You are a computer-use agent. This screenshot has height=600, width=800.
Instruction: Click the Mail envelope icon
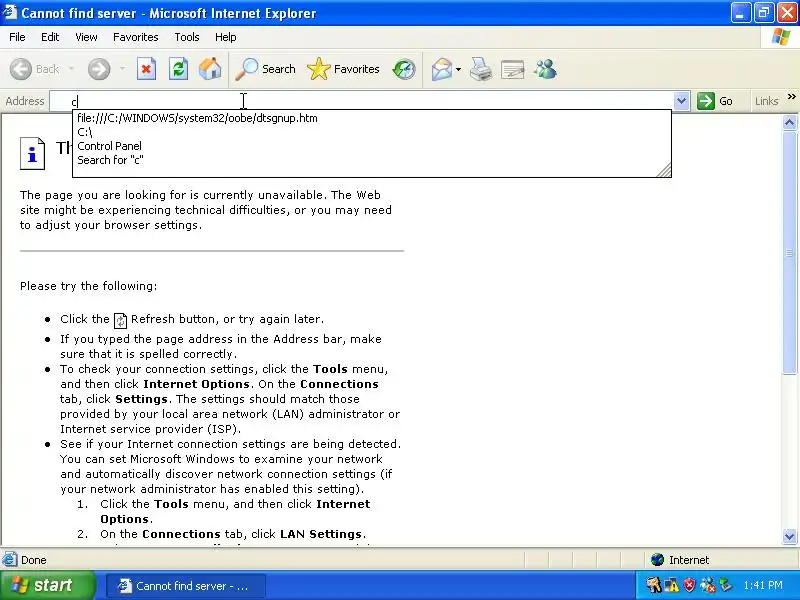(441, 69)
